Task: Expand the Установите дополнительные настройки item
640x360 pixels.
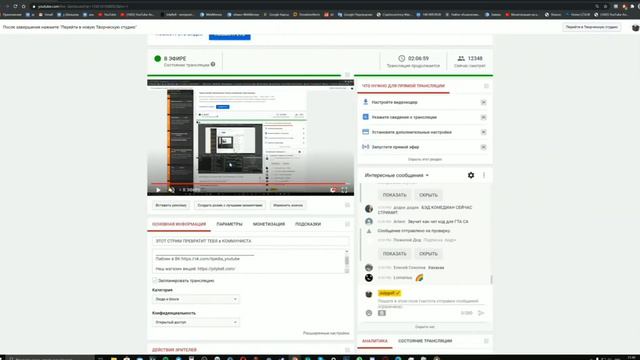Action: tap(483, 132)
